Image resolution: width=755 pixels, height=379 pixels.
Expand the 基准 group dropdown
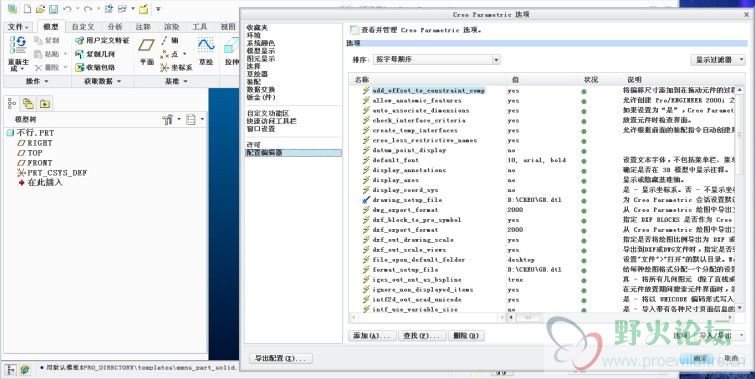pyautogui.click(x=176, y=81)
